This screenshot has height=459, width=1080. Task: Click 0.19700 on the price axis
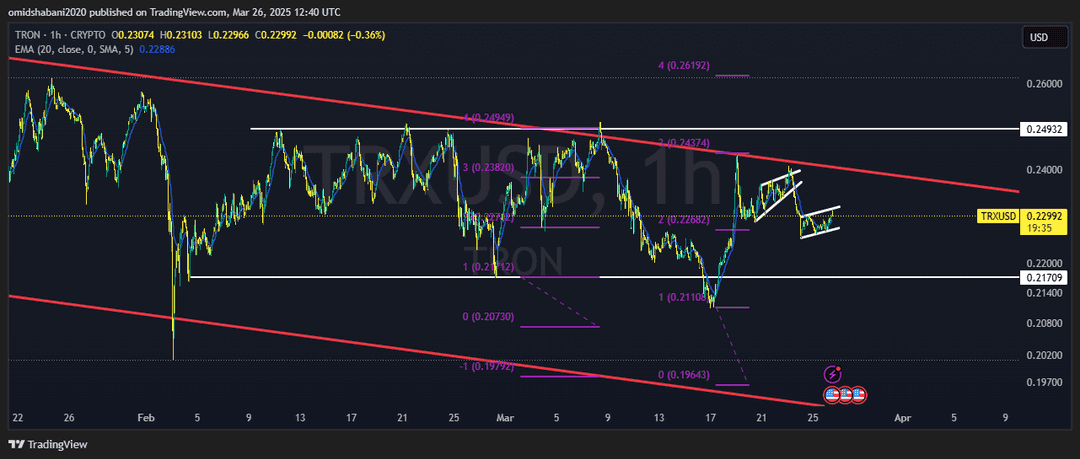pyautogui.click(x=1043, y=382)
